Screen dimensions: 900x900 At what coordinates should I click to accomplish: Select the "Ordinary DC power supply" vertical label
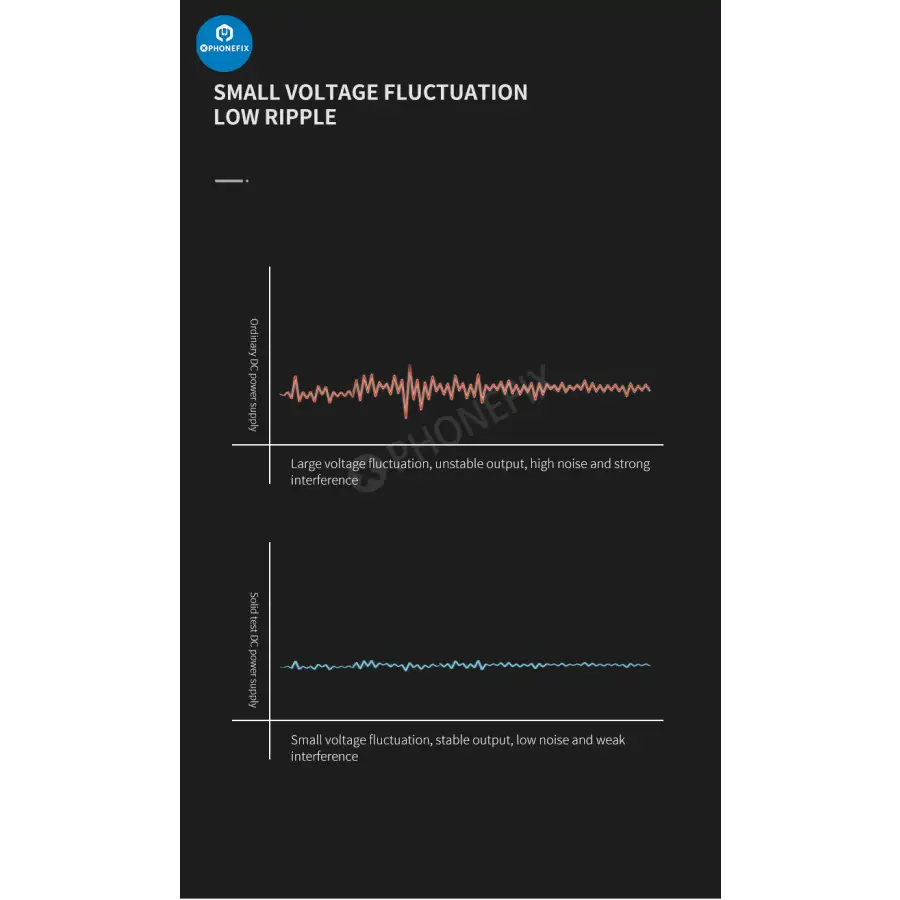click(x=254, y=375)
